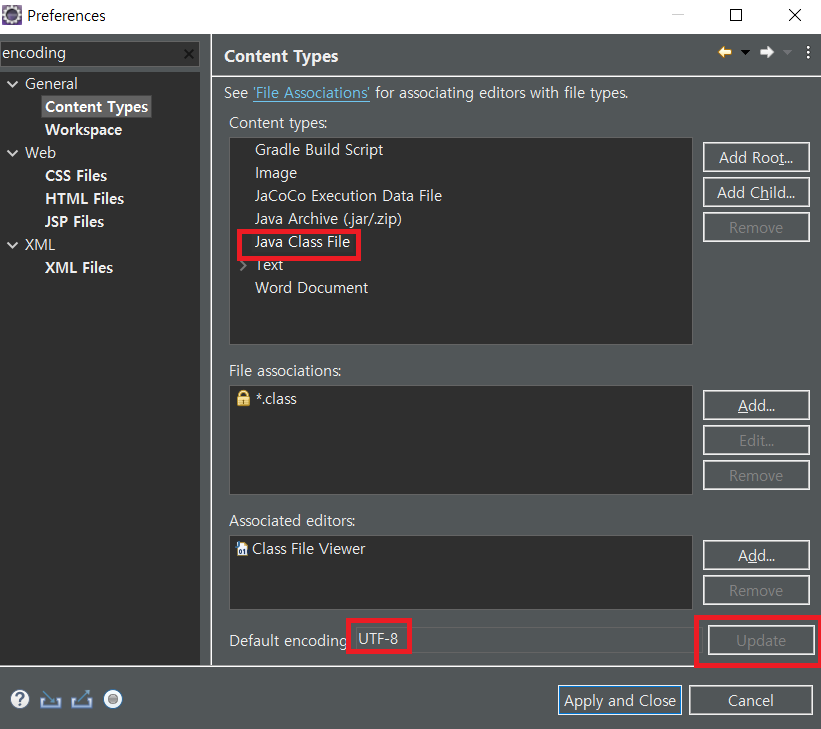Select Java Archive (.jar/.zip) entry
Viewport: 821px width, 729px height.
click(328, 219)
